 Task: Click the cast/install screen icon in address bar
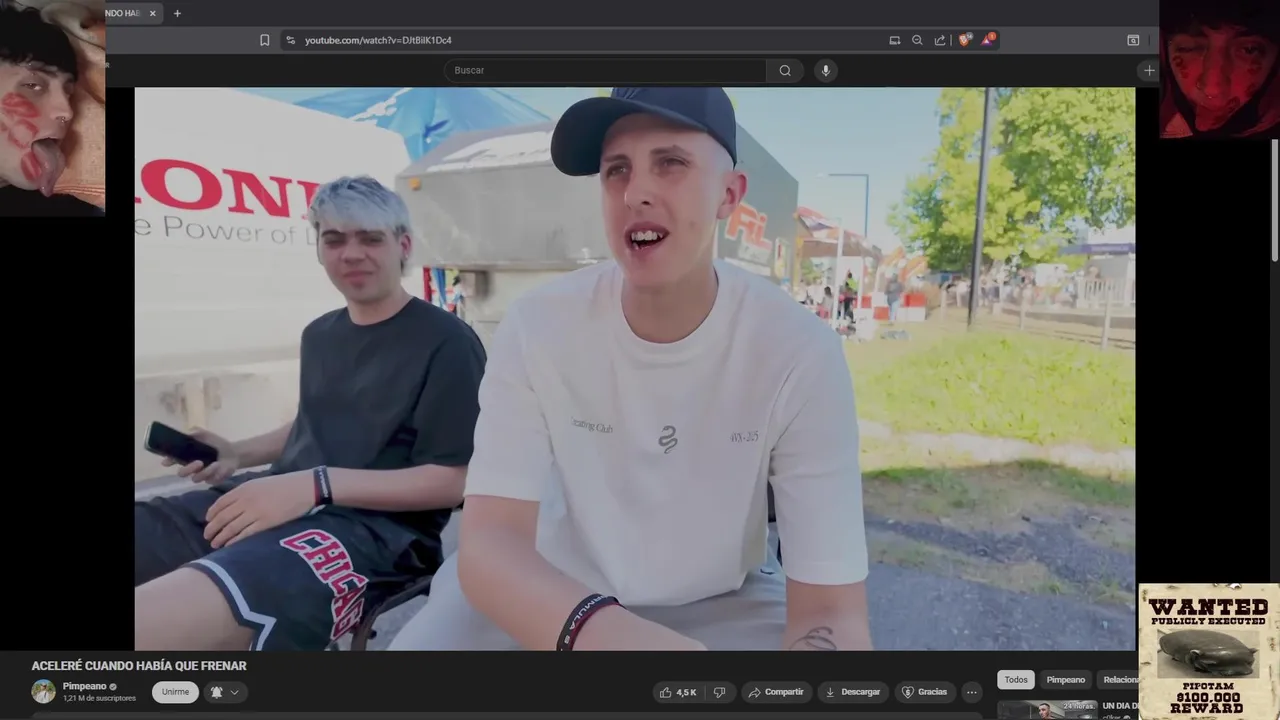point(894,40)
